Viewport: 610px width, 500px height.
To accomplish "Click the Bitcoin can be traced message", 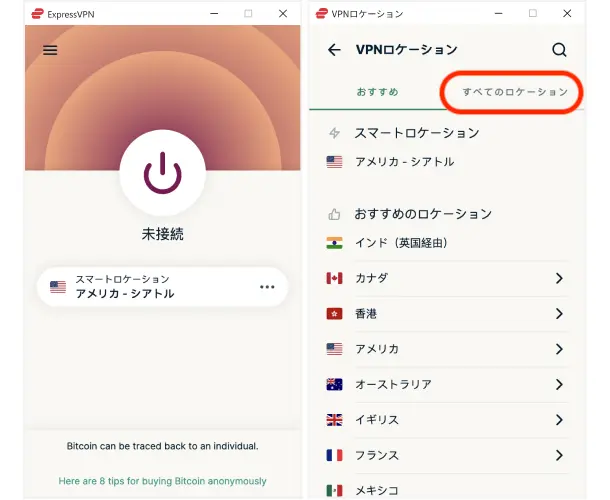I will pyautogui.click(x=162, y=446).
